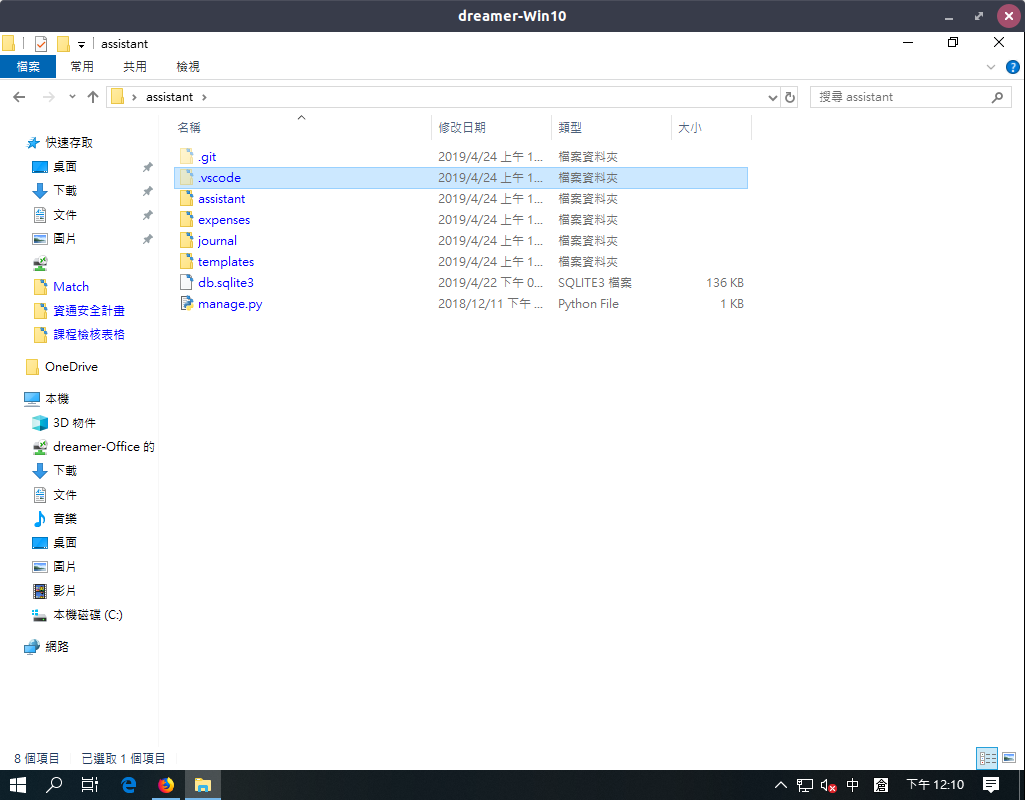1025x800 pixels.
Task: Click the Back navigation arrow
Action: (18, 97)
